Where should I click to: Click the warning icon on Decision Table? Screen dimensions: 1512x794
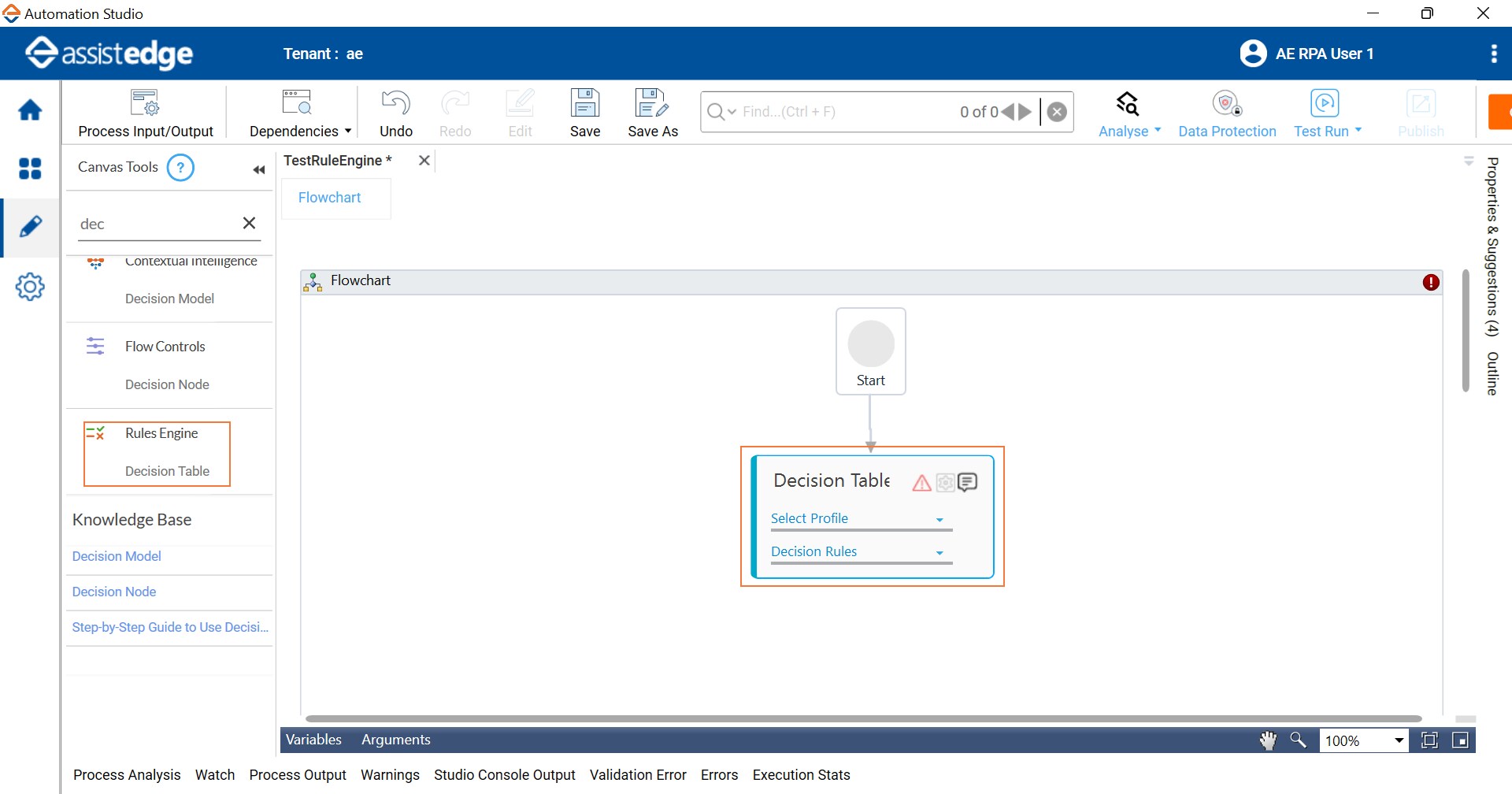[921, 483]
